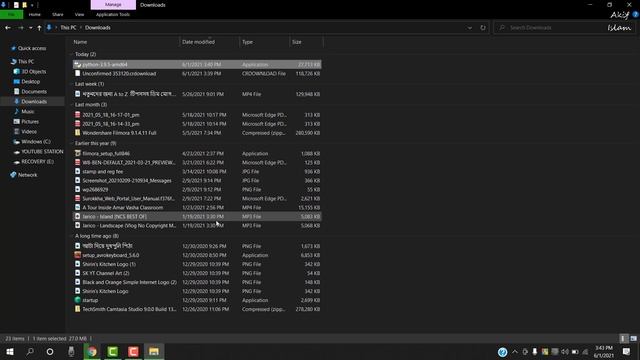Go up one folder level
Screen dimensions: 640x360
click(x=39, y=28)
